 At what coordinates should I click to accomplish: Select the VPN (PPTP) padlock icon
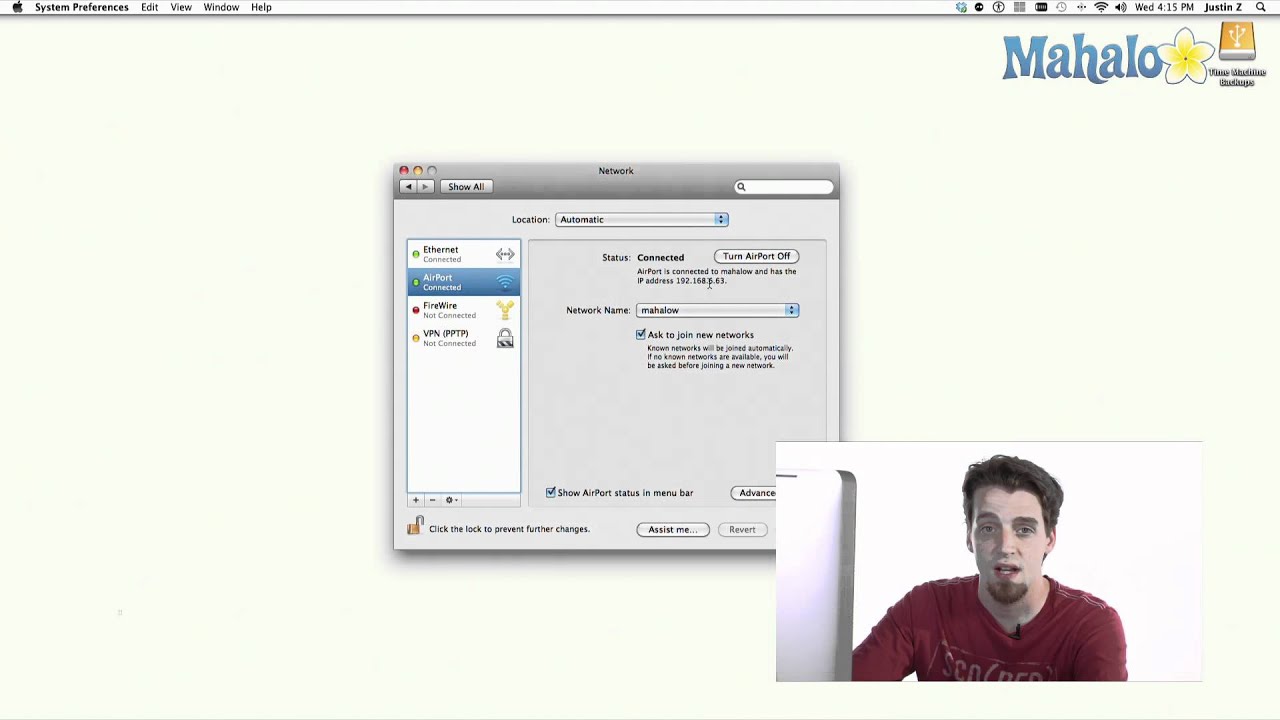[x=505, y=339]
